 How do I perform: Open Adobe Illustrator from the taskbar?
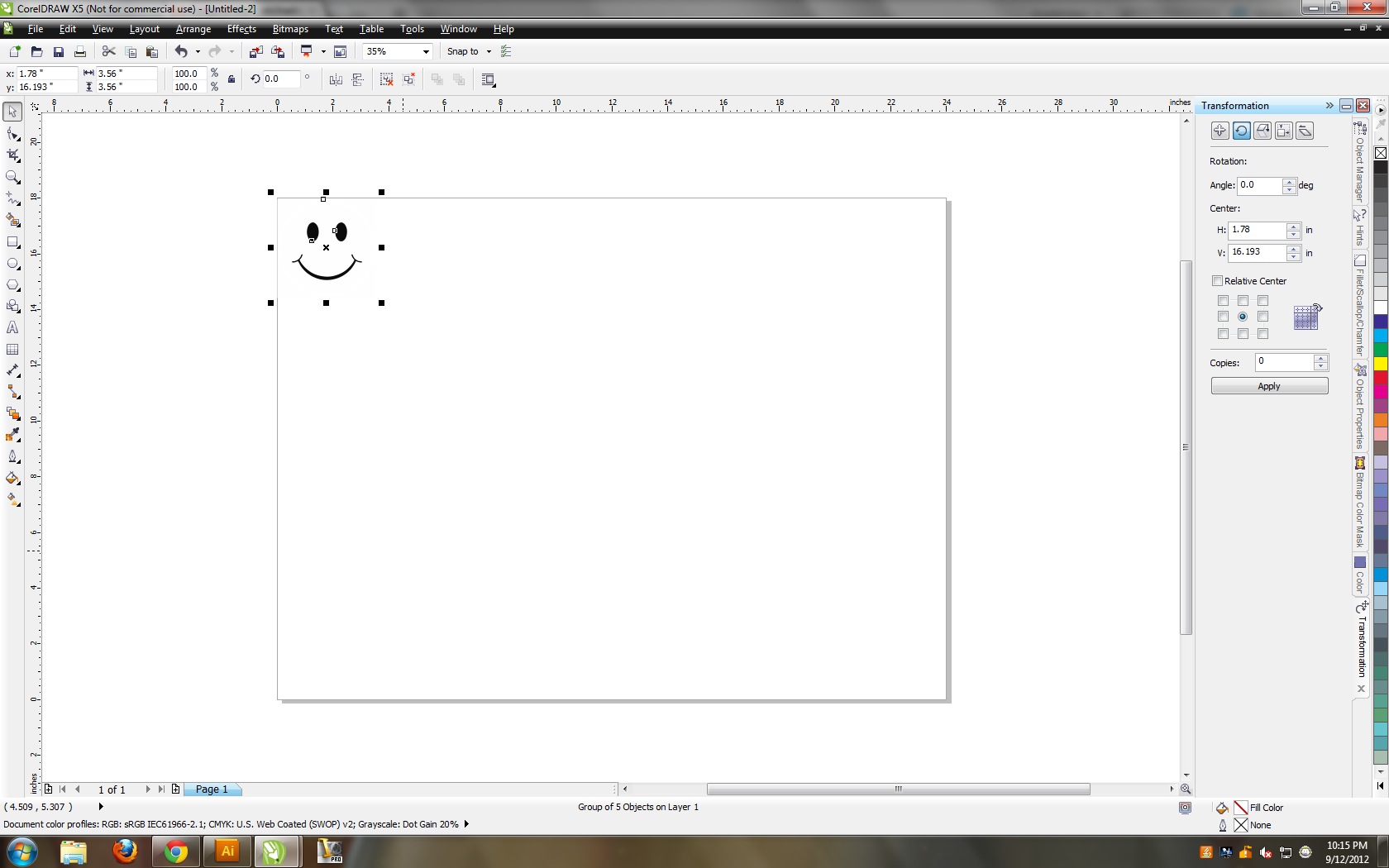coord(227,851)
